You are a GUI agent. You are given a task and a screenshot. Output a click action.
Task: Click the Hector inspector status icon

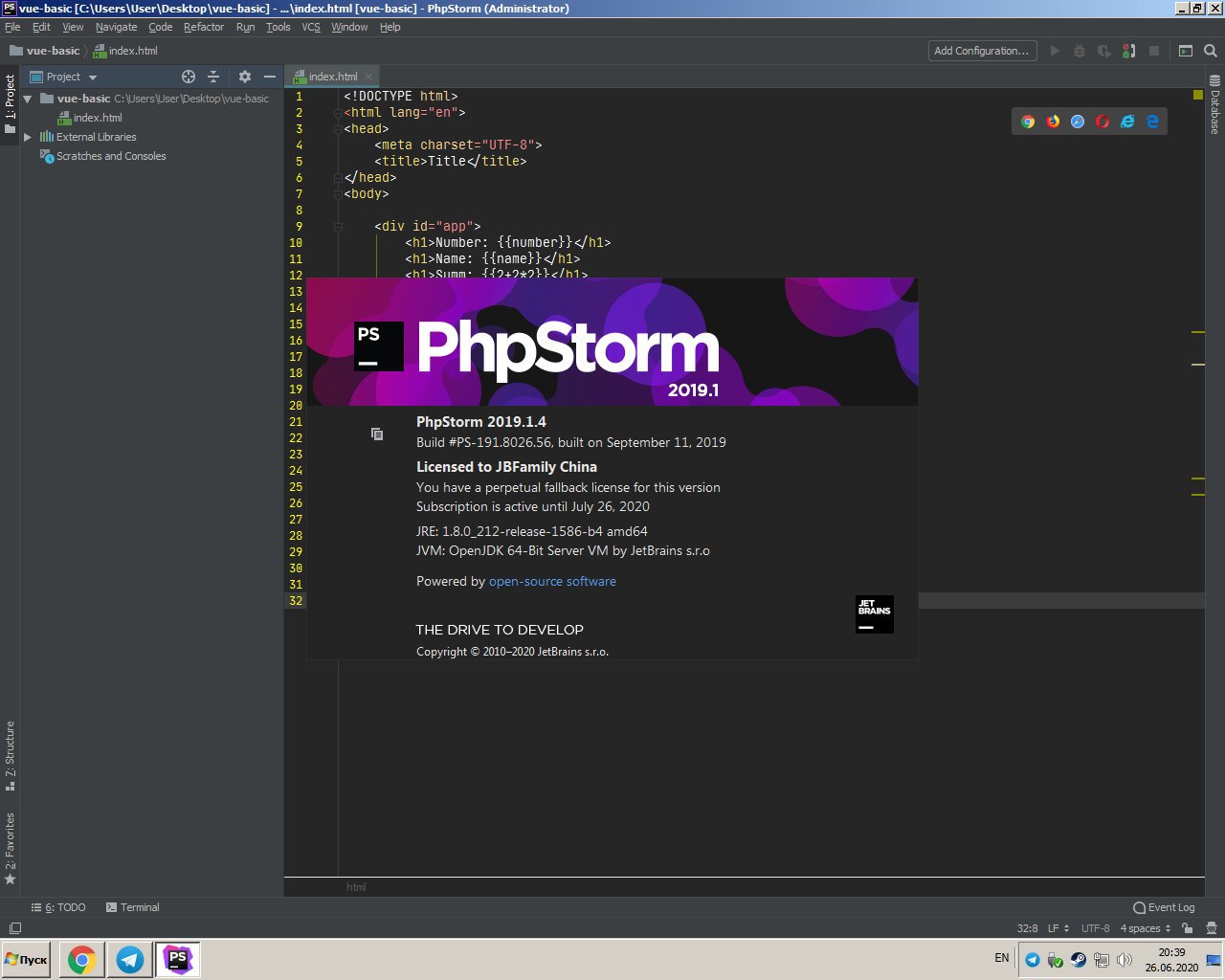pos(1212,928)
